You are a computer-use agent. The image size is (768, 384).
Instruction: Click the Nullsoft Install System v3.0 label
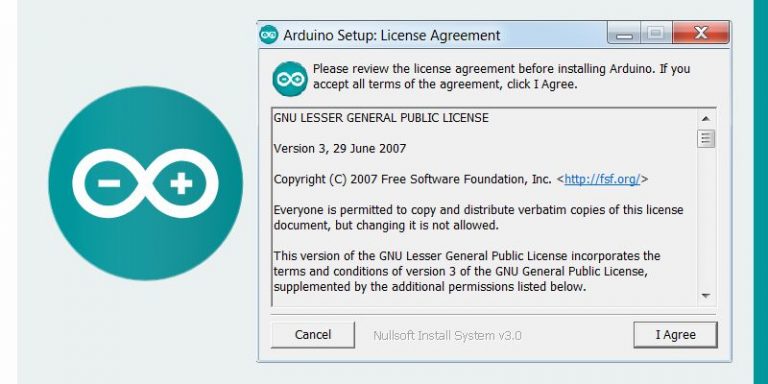coord(447,336)
